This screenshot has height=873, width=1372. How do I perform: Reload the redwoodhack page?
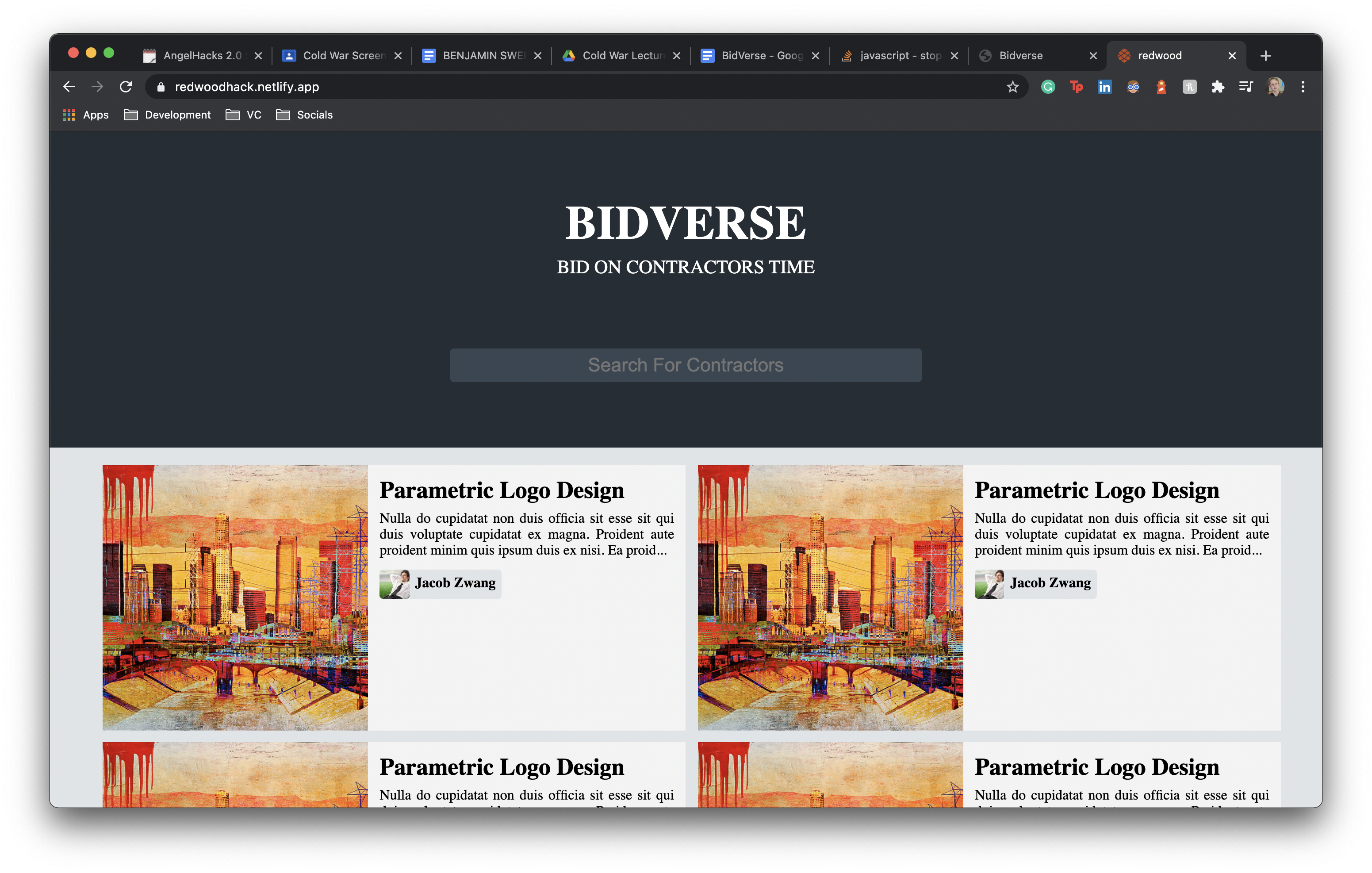[126, 87]
